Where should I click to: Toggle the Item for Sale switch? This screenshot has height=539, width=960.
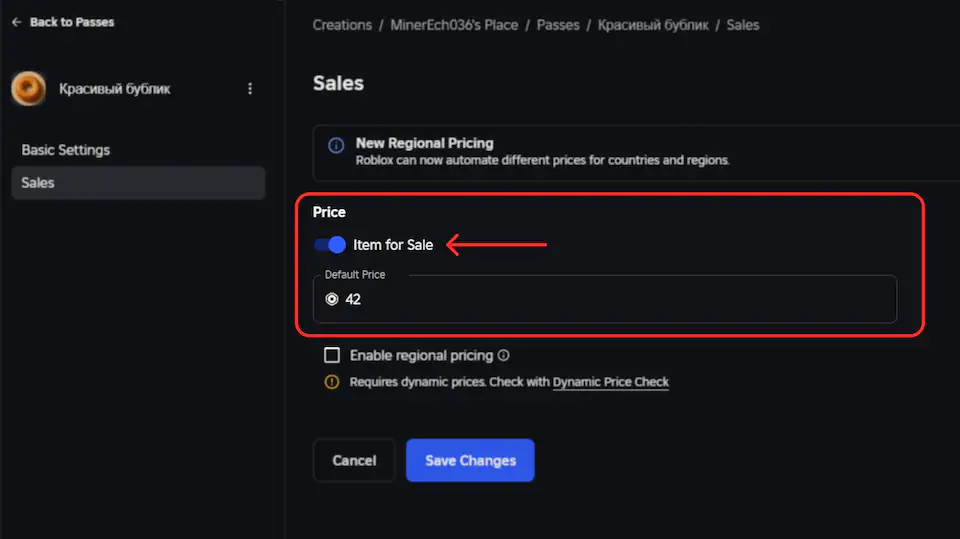[x=330, y=245]
